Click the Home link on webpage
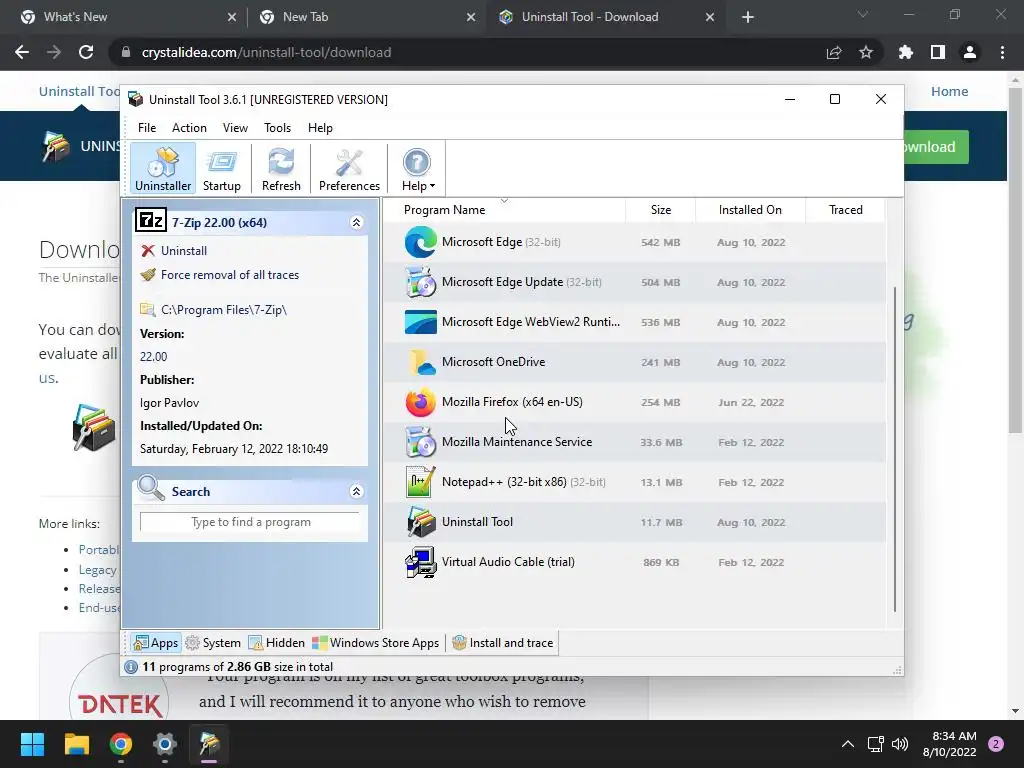The height and width of the screenshot is (768, 1024). click(949, 91)
